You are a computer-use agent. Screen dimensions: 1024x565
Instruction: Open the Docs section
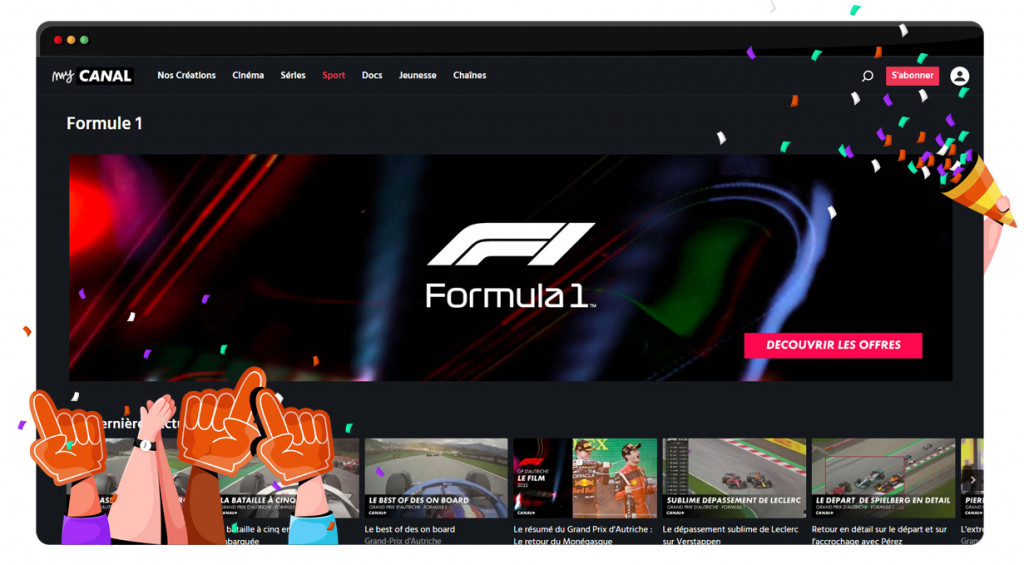[372, 75]
